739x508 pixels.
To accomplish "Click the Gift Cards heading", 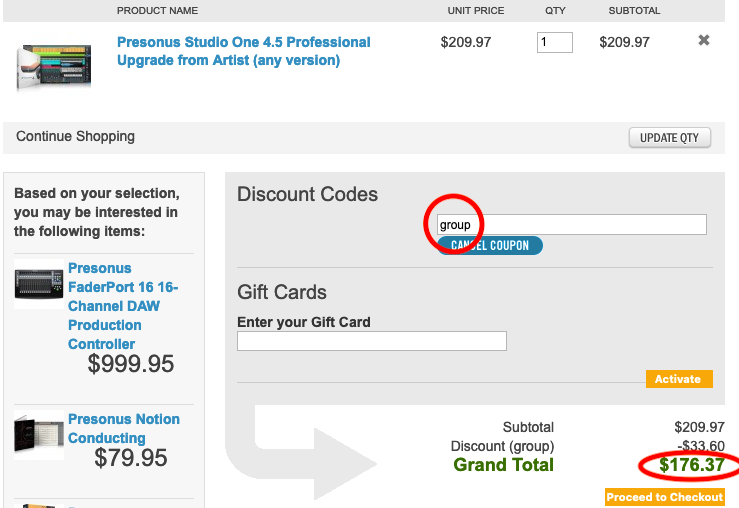I will coord(282,292).
